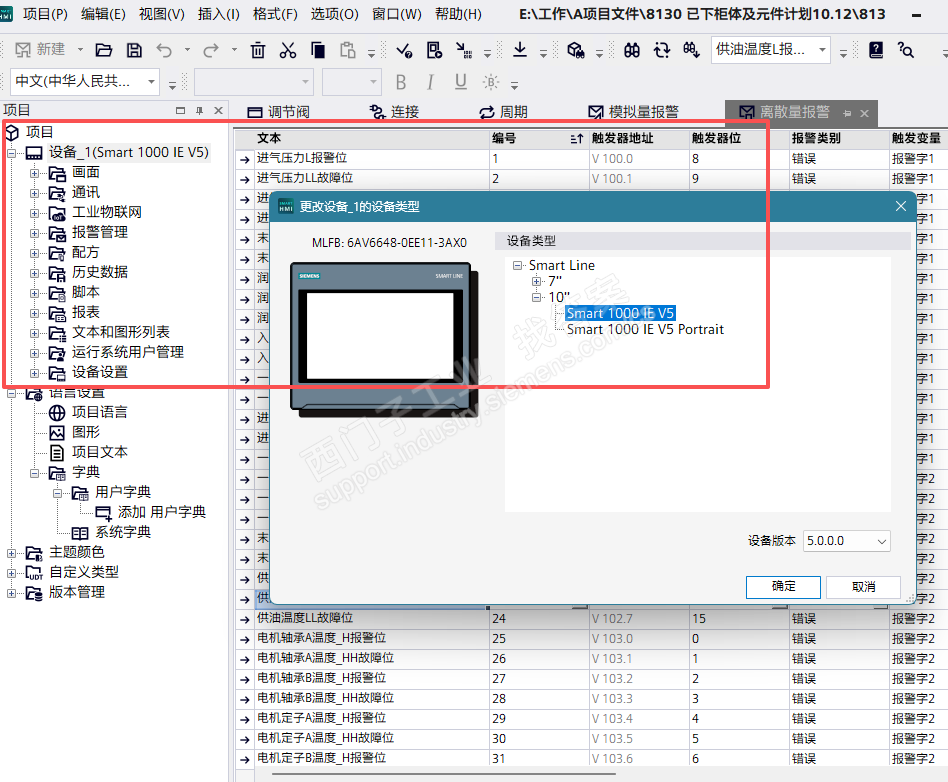948x782 pixels.
Task: Close the 更改设备_1的设备类型 dialog
Action: [x=900, y=206]
